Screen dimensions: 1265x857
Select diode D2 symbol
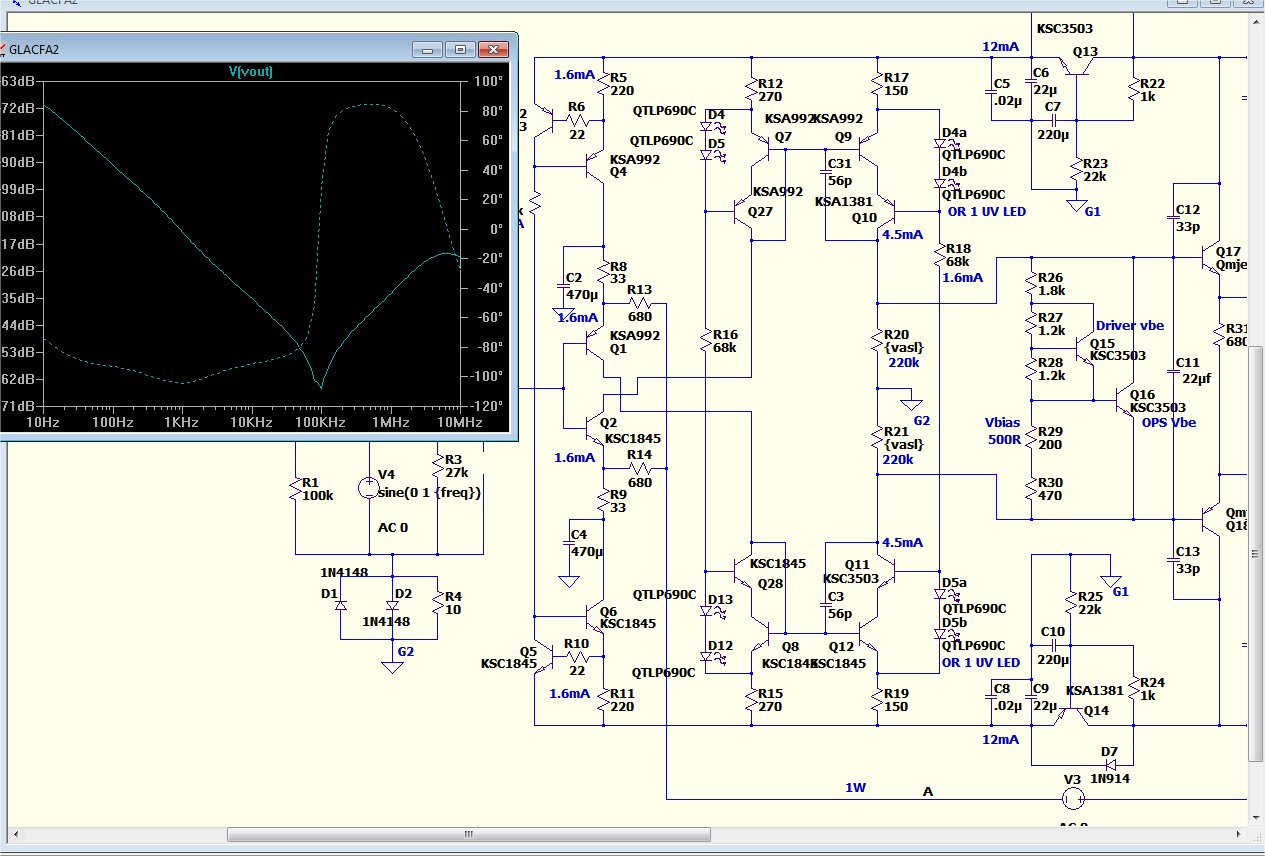[392, 605]
